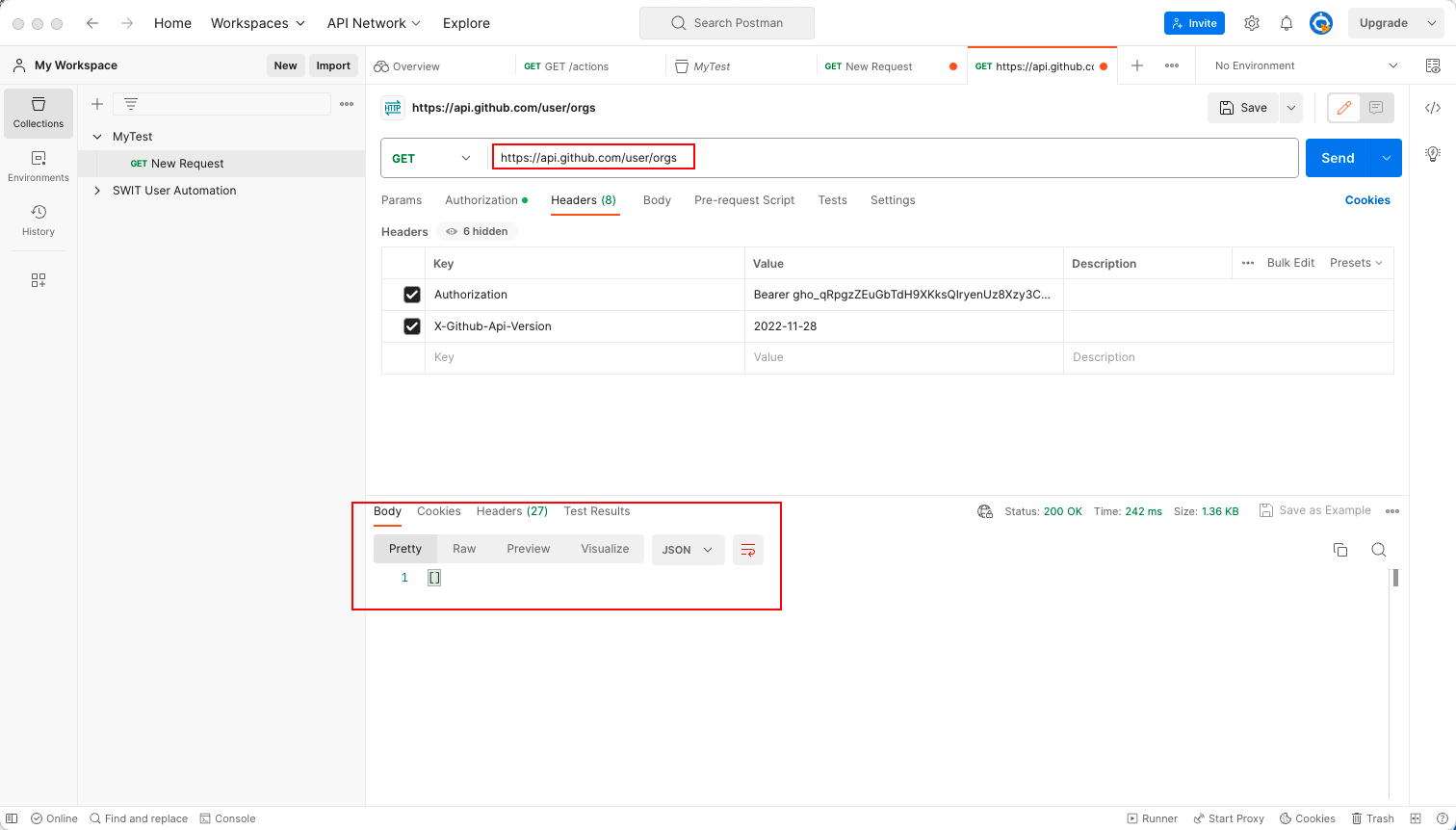Open the settings gear icon
This screenshot has width=1456, height=830.
tap(1252, 23)
